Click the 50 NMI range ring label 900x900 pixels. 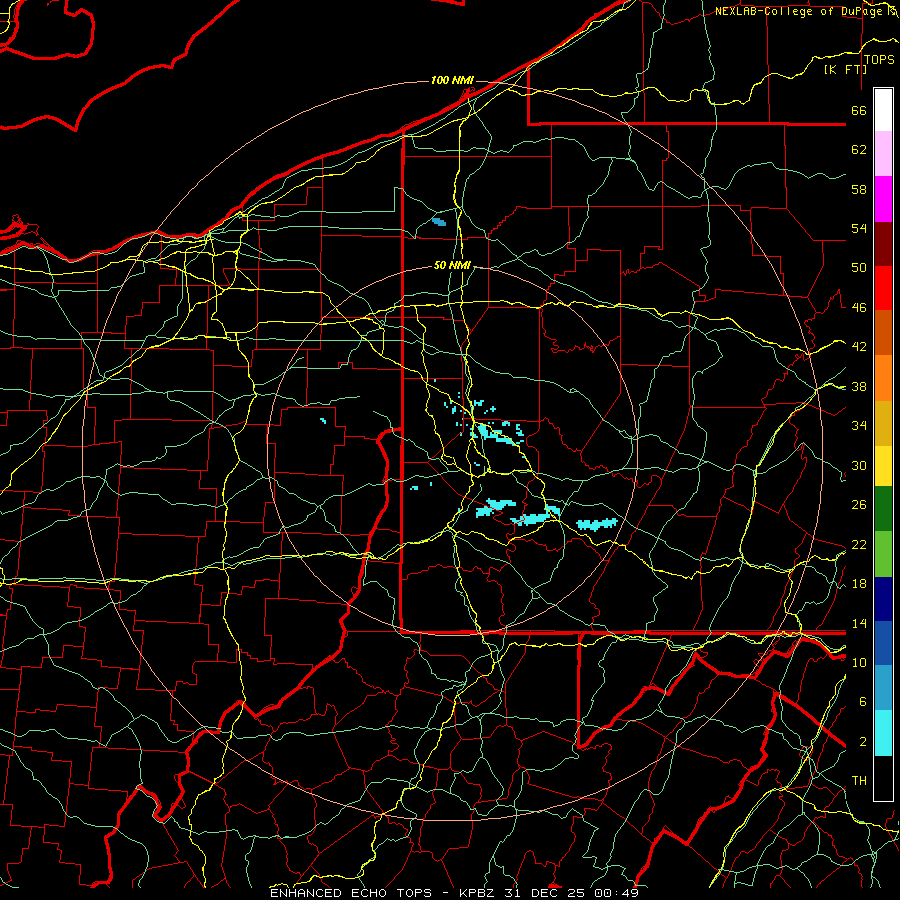coord(452,265)
